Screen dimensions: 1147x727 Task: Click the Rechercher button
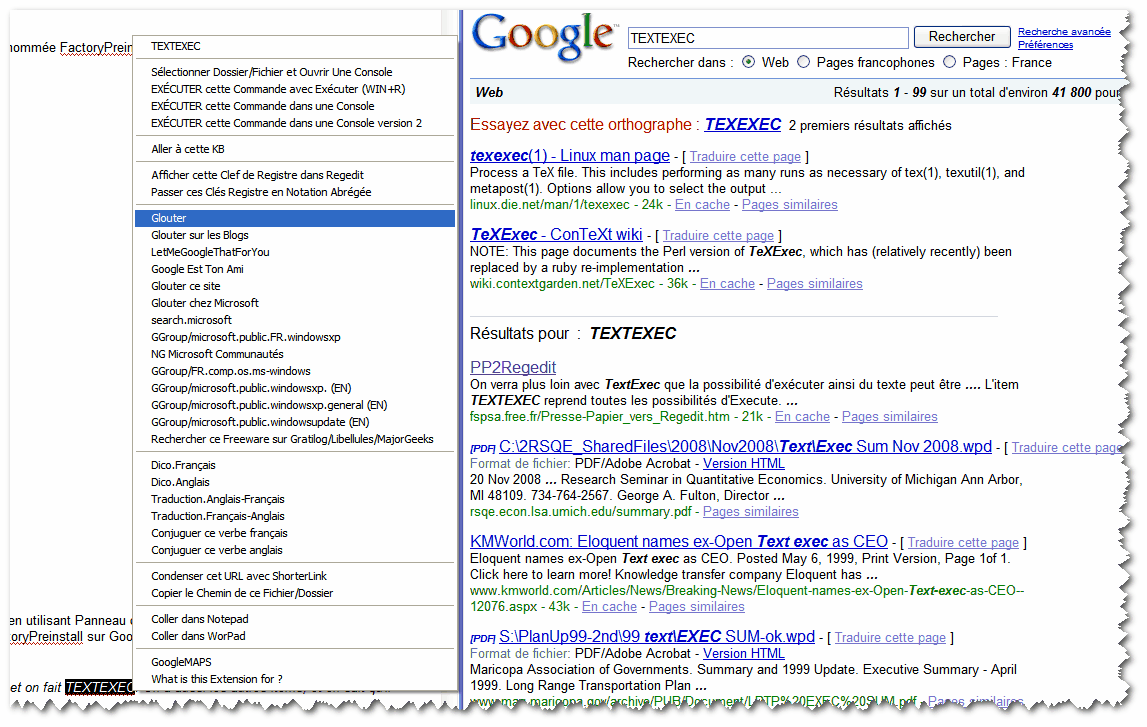[962, 37]
